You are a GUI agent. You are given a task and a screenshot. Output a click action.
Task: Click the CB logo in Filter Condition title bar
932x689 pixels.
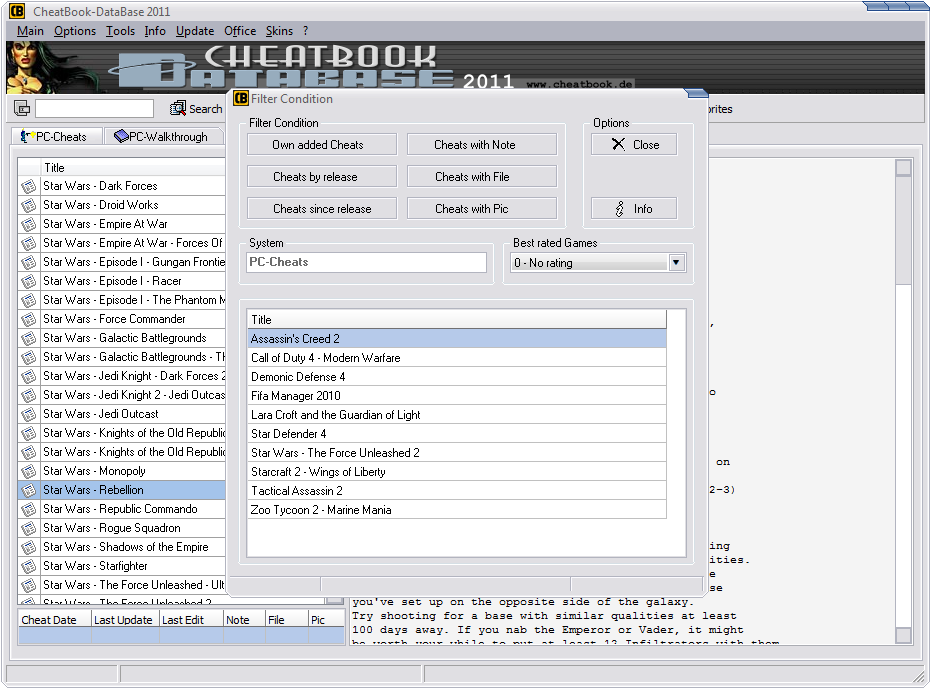(241, 99)
